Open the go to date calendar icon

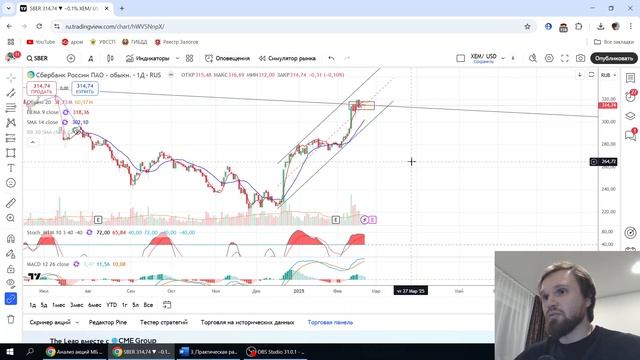click(167, 305)
